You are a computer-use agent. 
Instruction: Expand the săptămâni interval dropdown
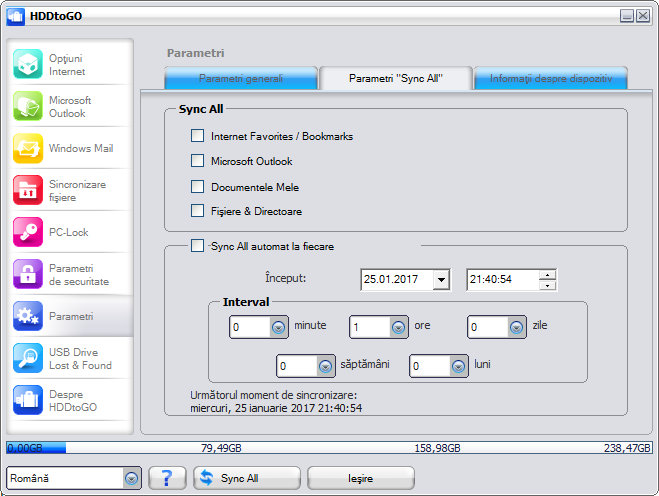[x=325, y=366]
